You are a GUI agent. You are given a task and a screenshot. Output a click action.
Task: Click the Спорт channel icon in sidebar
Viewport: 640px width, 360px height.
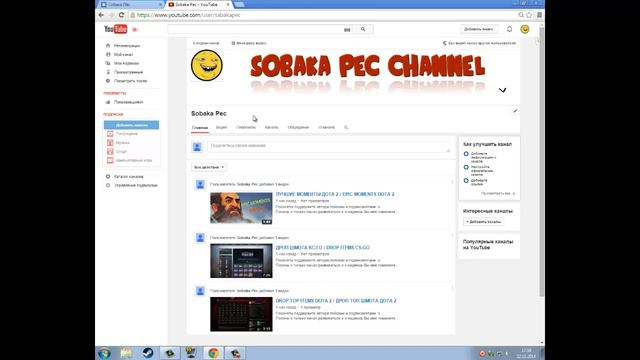coord(110,151)
